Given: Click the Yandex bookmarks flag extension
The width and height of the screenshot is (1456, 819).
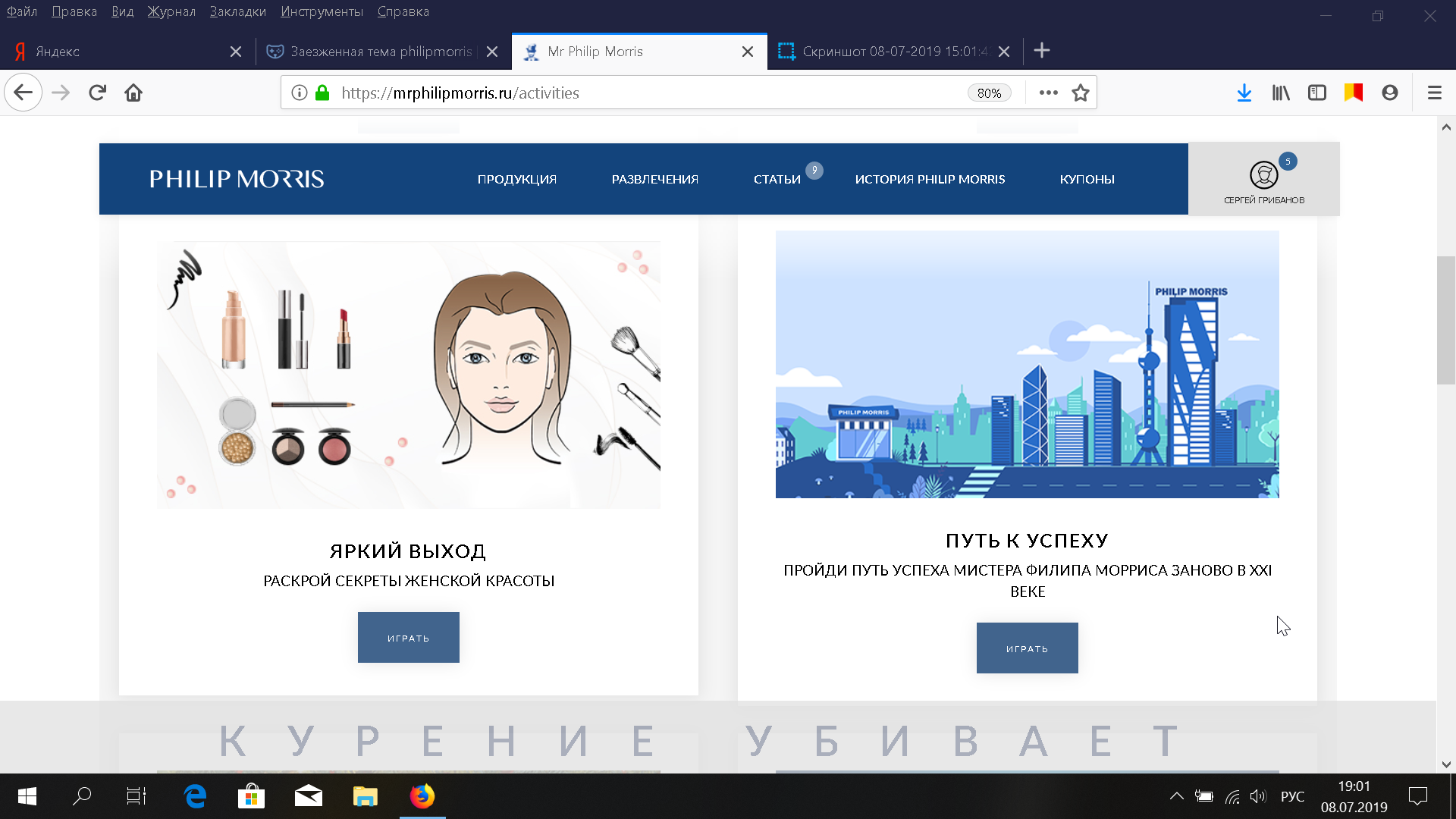Looking at the screenshot, I should click(x=1354, y=93).
